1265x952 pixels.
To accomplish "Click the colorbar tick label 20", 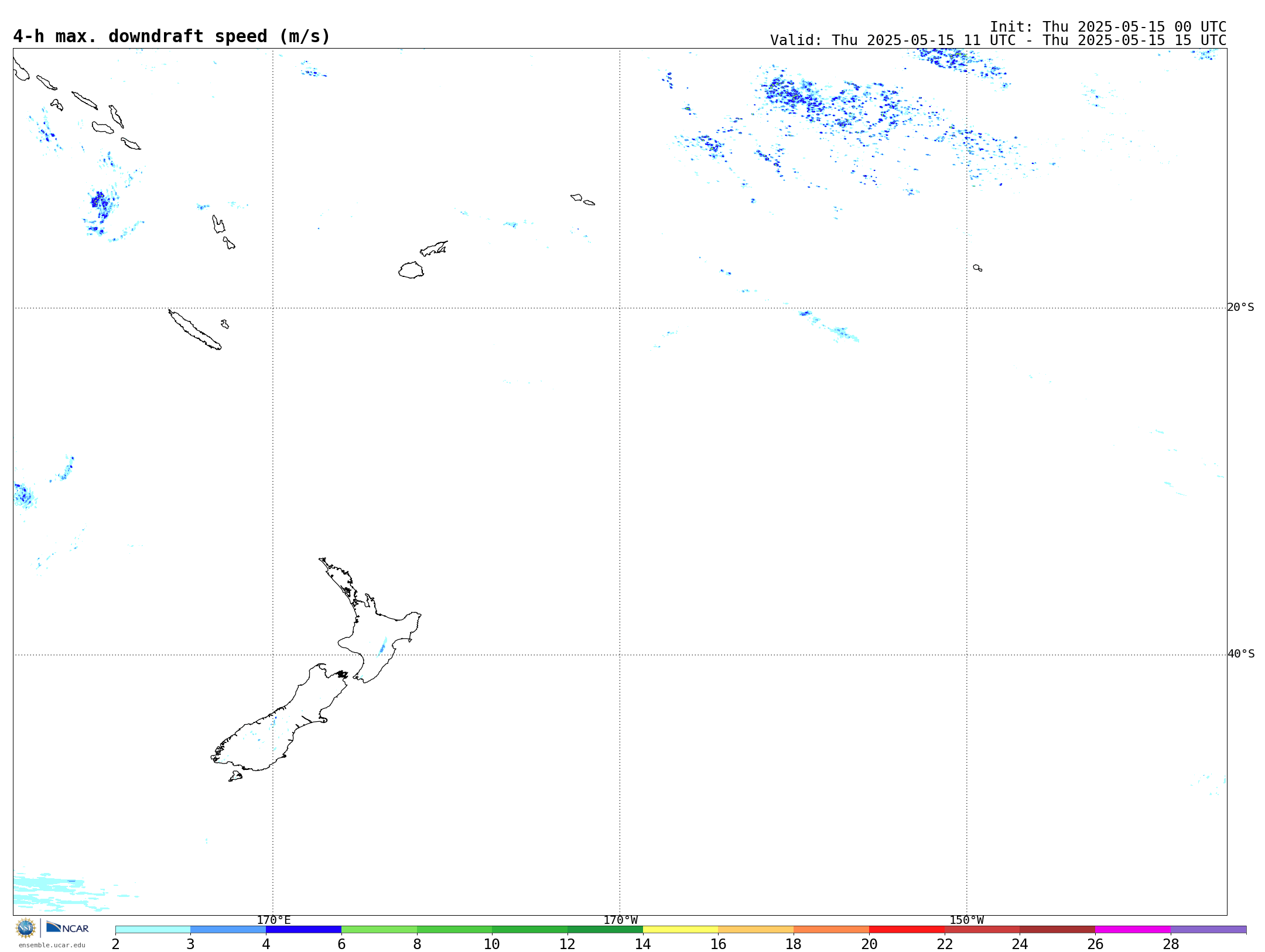I will pos(869,944).
